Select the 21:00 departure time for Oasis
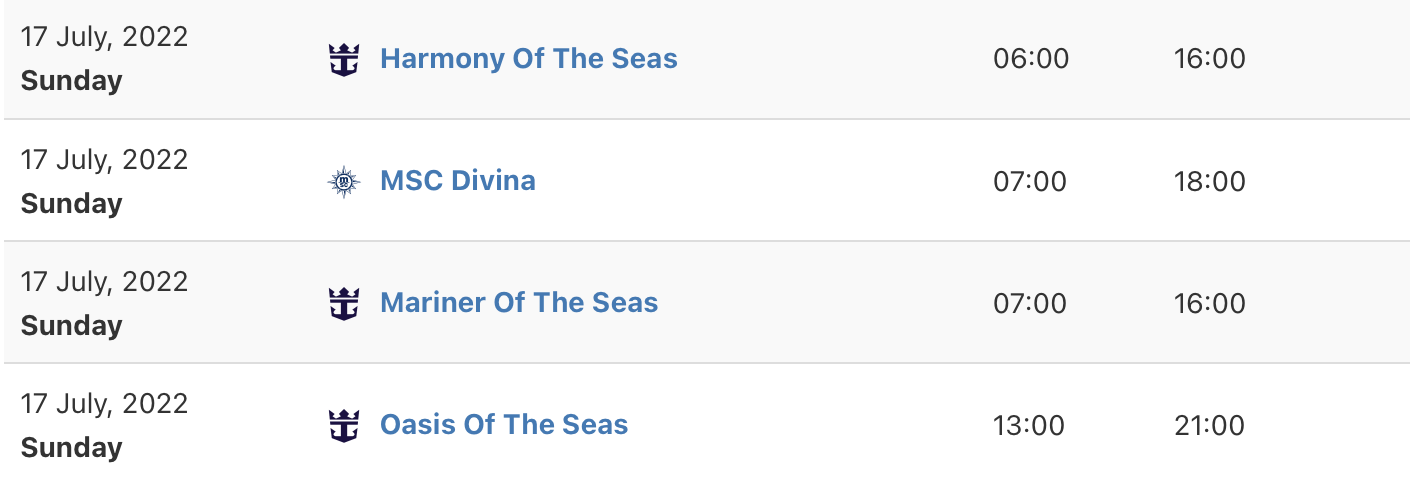Viewport: 1416px width, 478px height. [x=1209, y=426]
